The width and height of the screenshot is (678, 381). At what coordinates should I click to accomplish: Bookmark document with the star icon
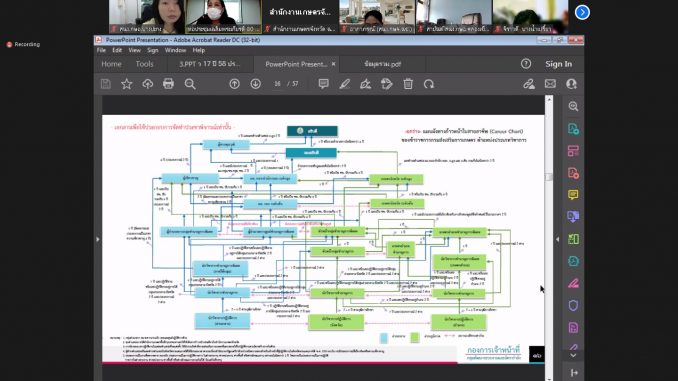(x=126, y=84)
